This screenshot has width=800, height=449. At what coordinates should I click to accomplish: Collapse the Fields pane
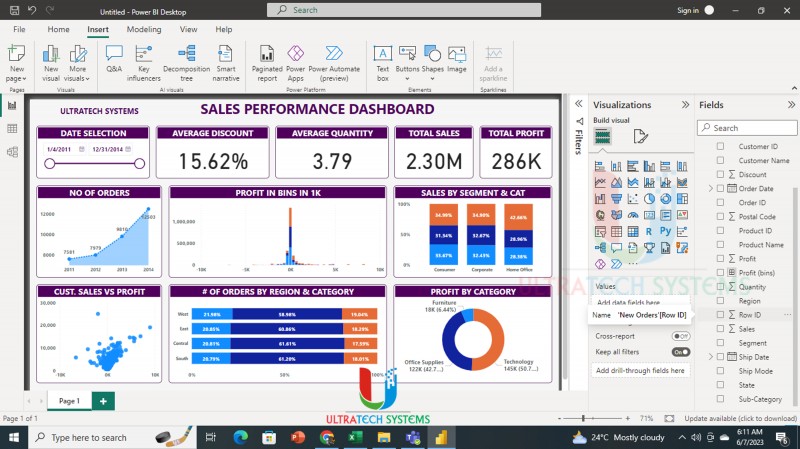pos(791,105)
